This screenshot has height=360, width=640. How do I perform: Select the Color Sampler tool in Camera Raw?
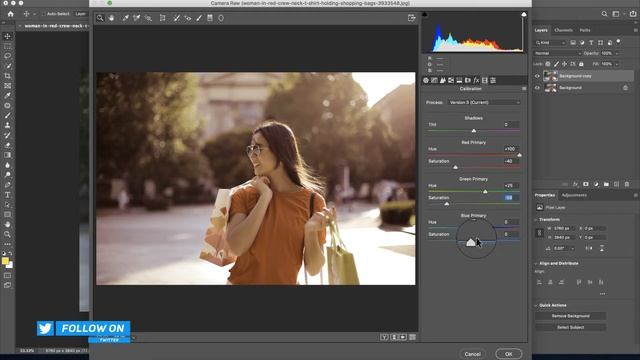coord(137,18)
